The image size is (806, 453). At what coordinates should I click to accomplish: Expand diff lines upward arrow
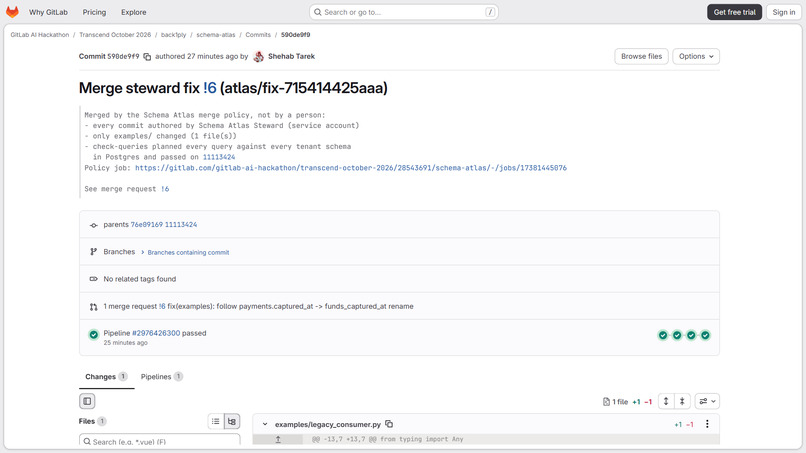278,440
